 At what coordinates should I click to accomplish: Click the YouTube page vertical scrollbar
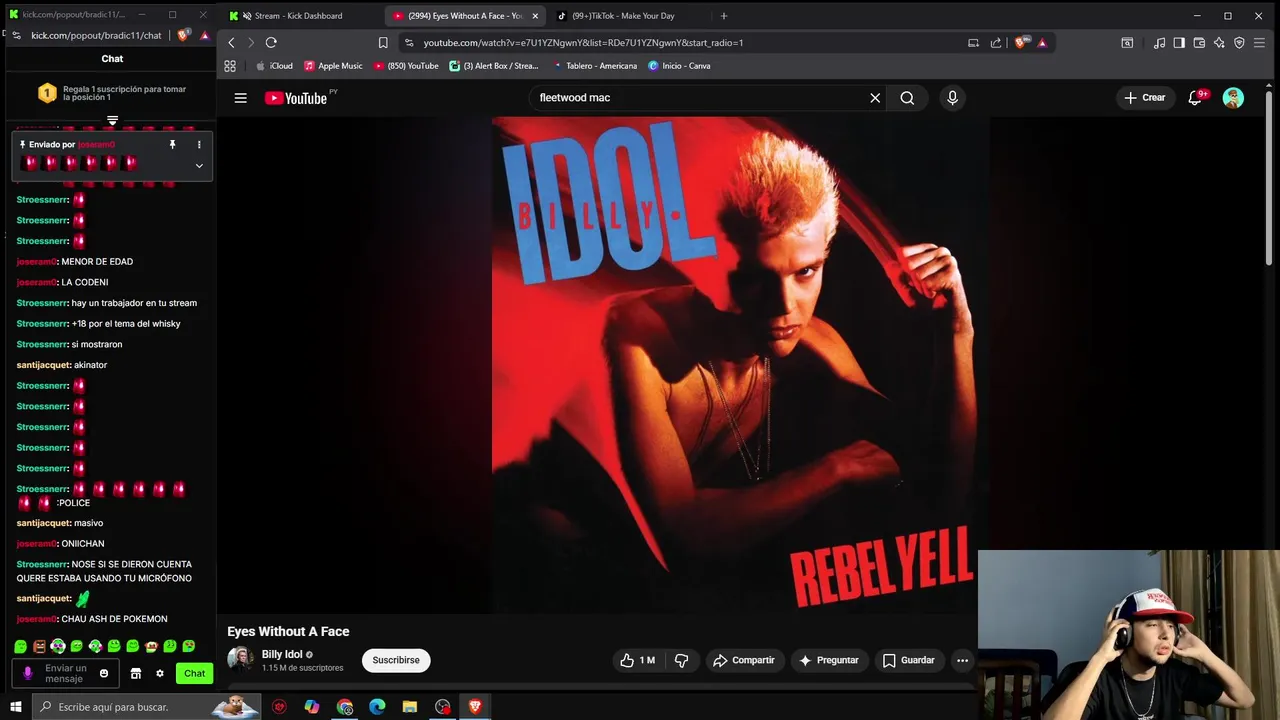coord(1270,180)
